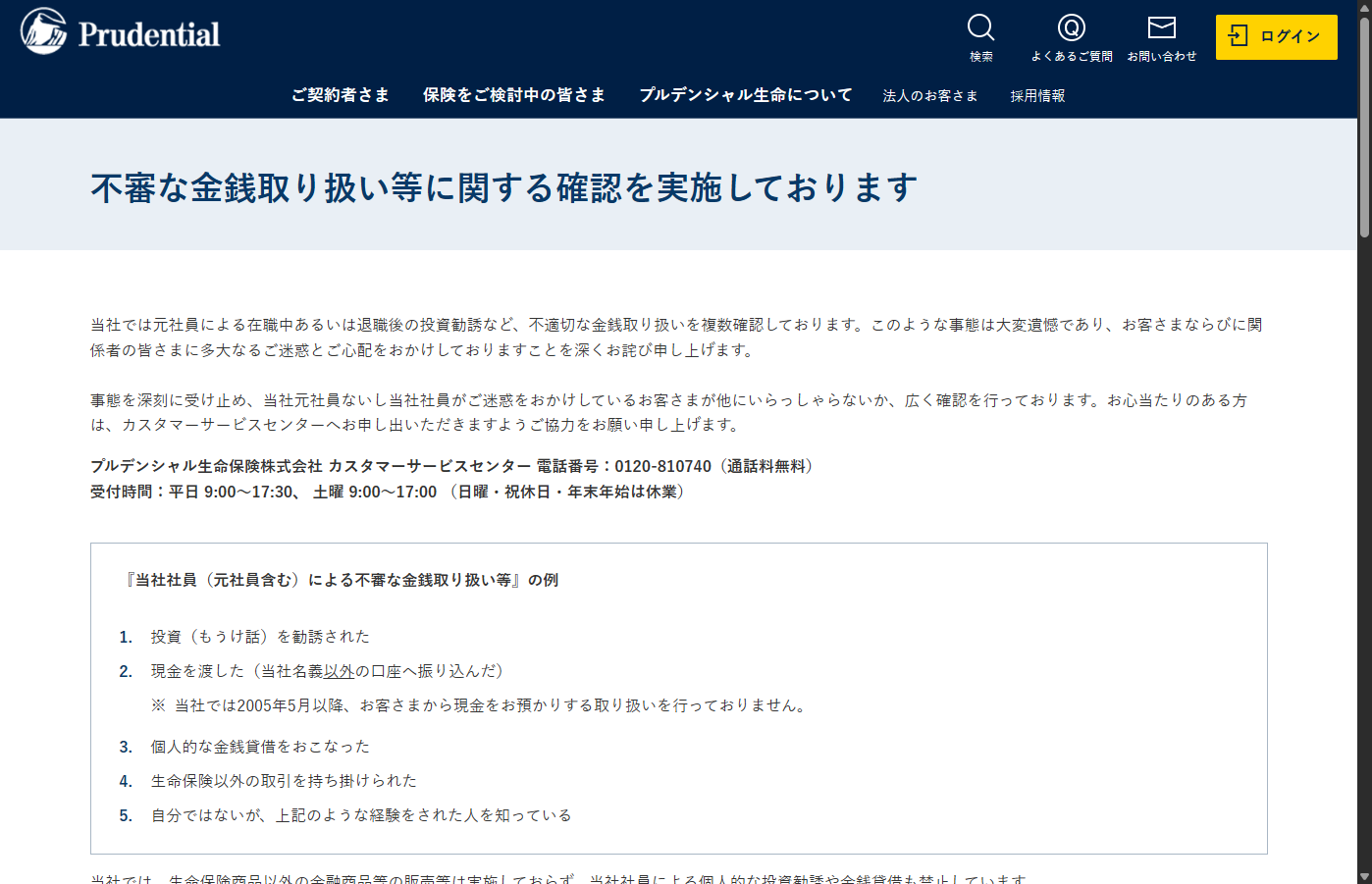Select the login arrow icon on ログイン
The width and height of the screenshot is (1372, 884).
[1240, 36]
